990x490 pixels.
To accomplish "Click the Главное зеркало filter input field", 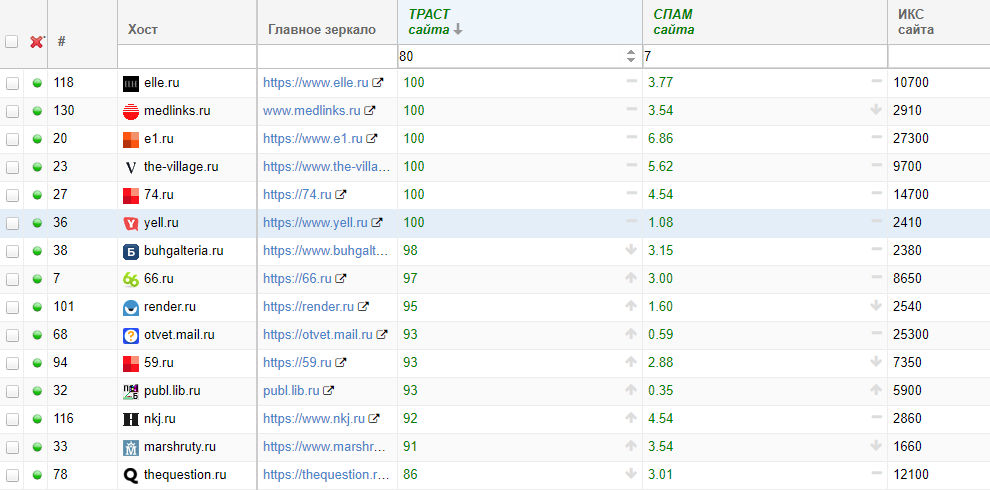I will click(x=327, y=56).
